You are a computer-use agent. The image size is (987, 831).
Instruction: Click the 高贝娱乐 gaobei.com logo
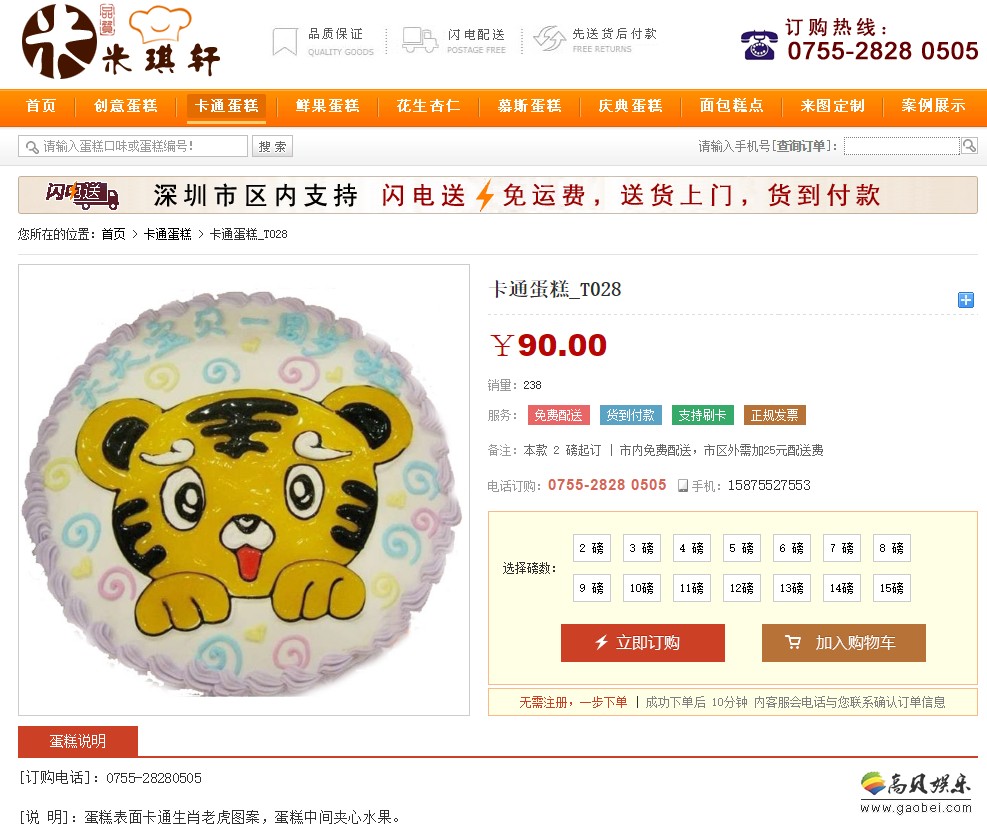[x=916, y=792]
